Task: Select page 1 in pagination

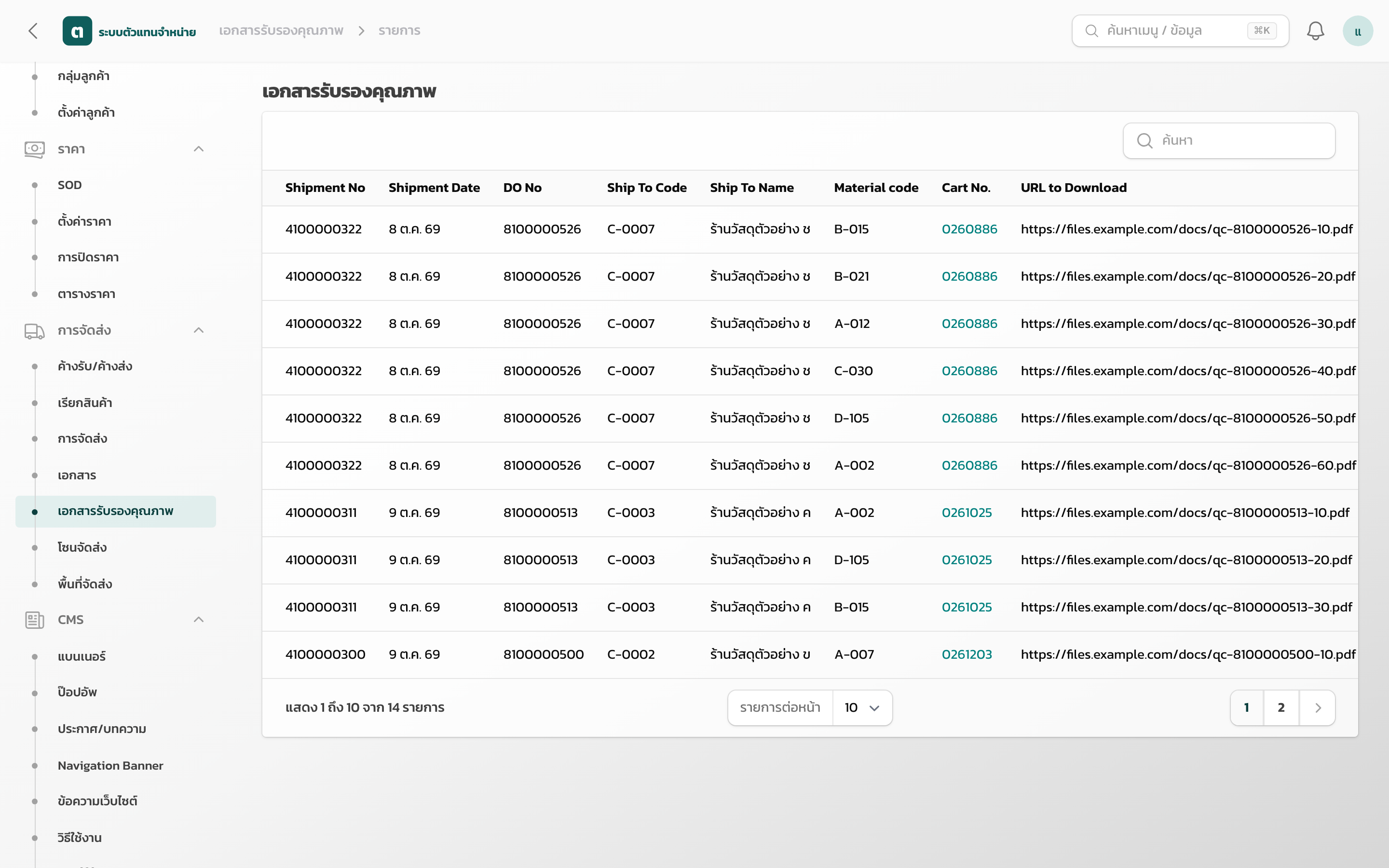Action: click(1247, 708)
